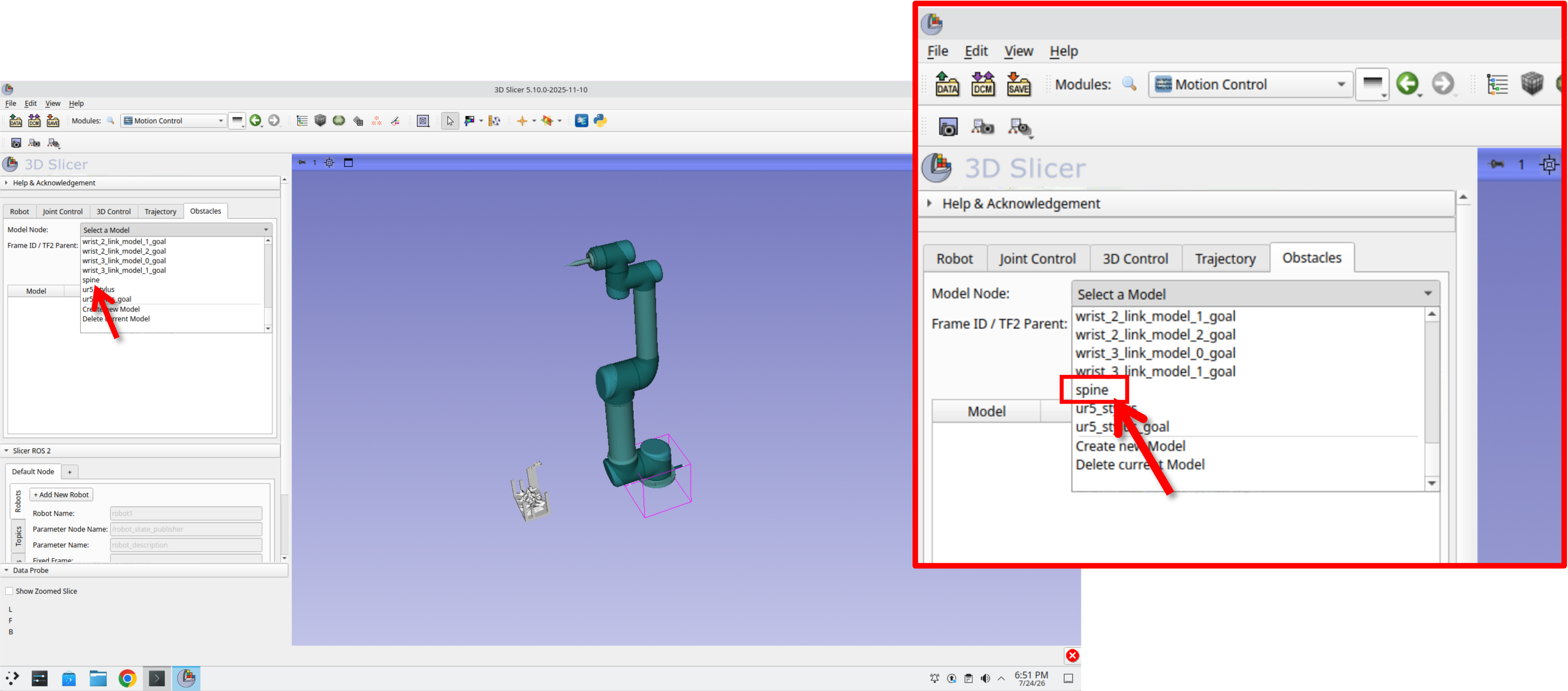The image size is (1568, 691).
Task: Click the Robot Name input field
Action: tap(186, 513)
